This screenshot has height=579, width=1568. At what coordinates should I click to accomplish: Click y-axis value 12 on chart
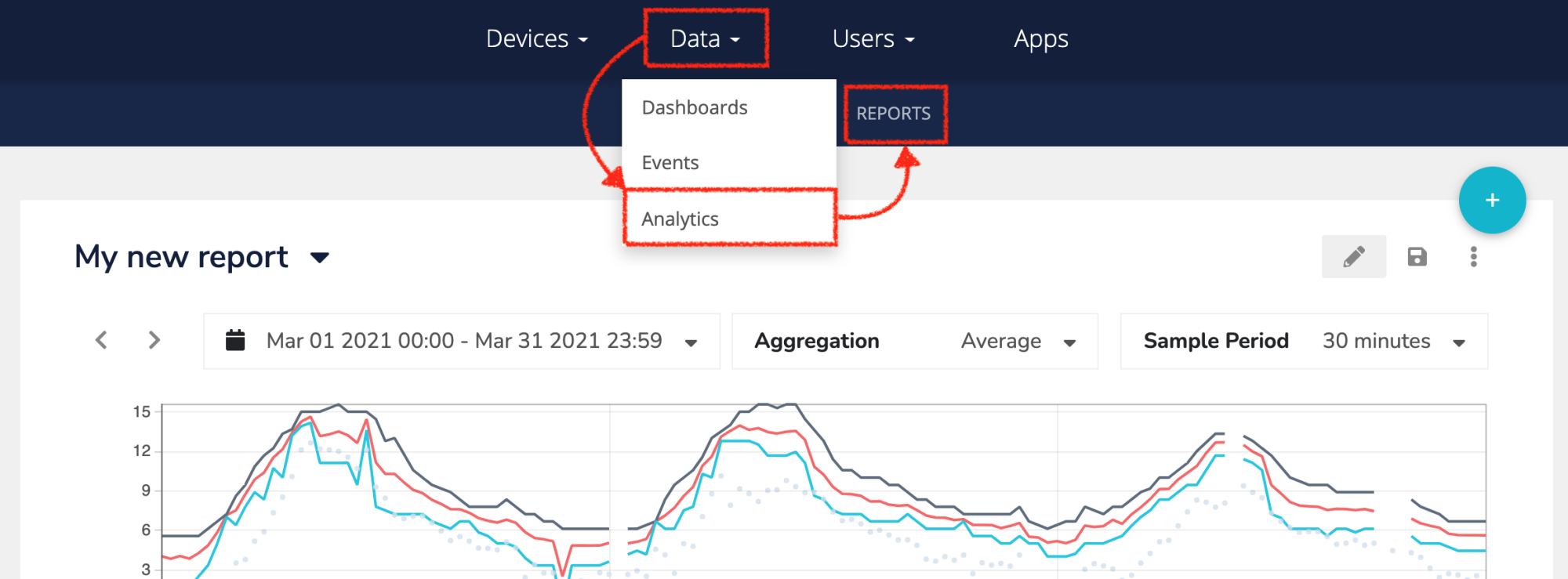pos(142,451)
